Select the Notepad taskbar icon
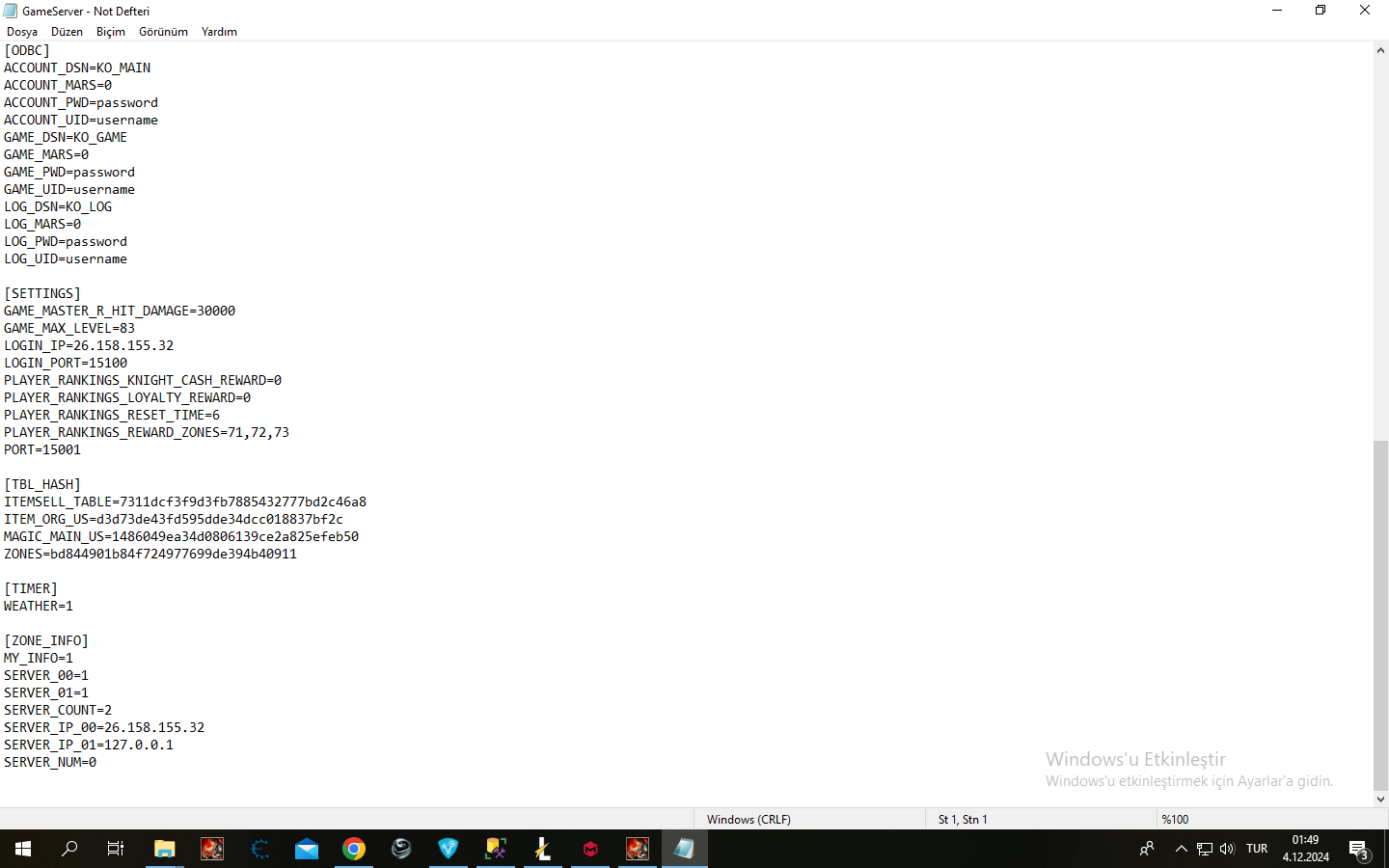The height and width of the screenshot is (868, 1389). click(685, 849)
